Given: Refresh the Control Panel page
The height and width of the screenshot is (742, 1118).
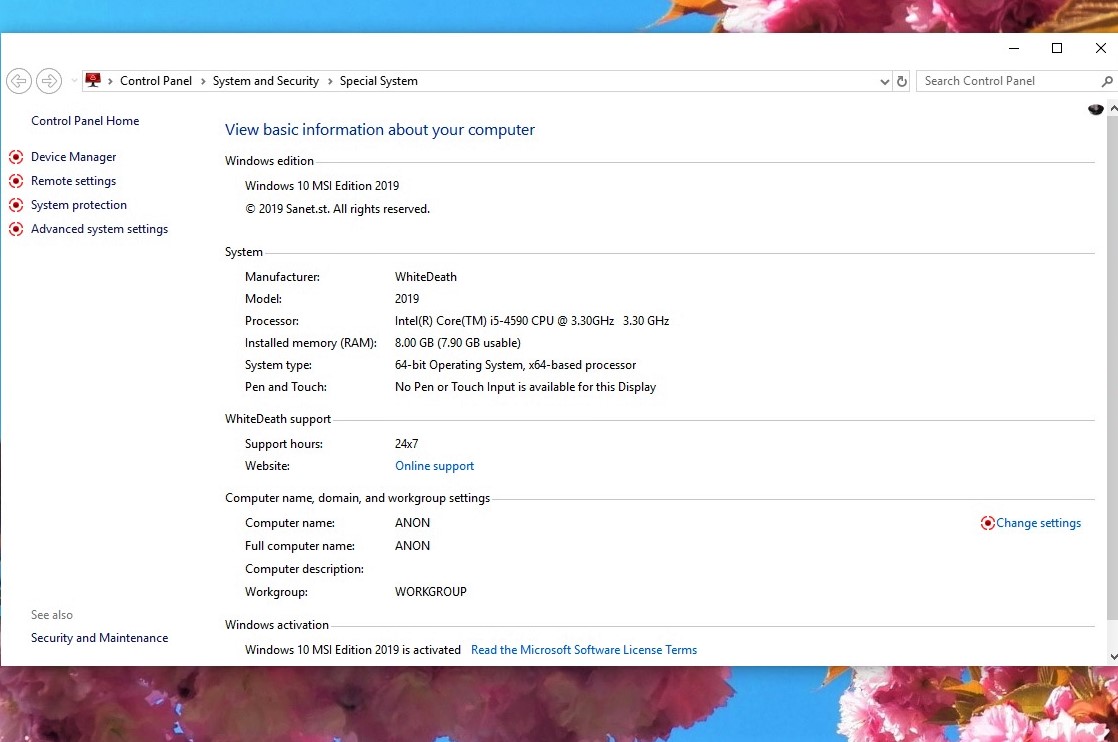Looking at the screenshot, I should (901, 81).
